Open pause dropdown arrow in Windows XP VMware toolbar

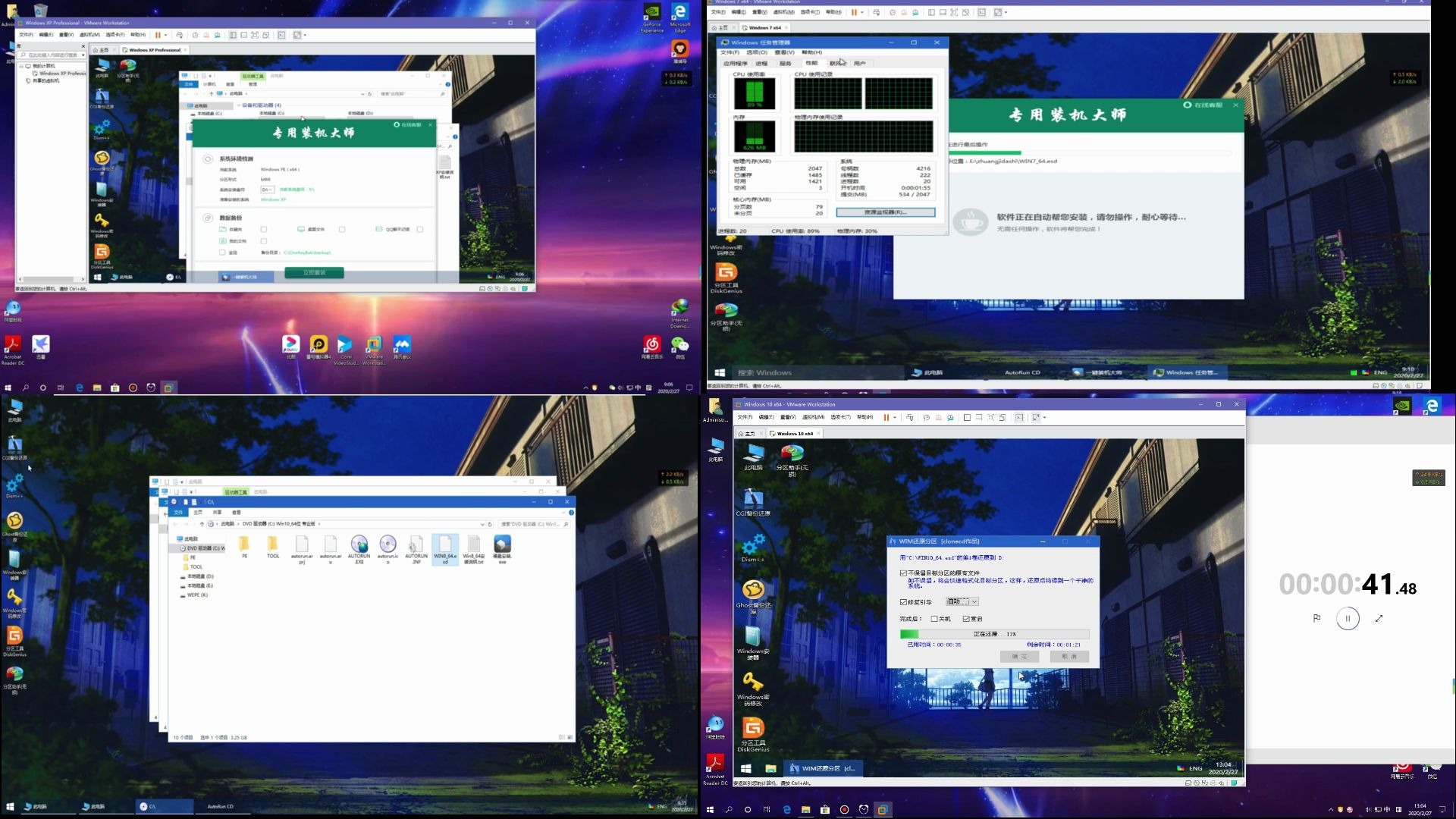point(167,35)
